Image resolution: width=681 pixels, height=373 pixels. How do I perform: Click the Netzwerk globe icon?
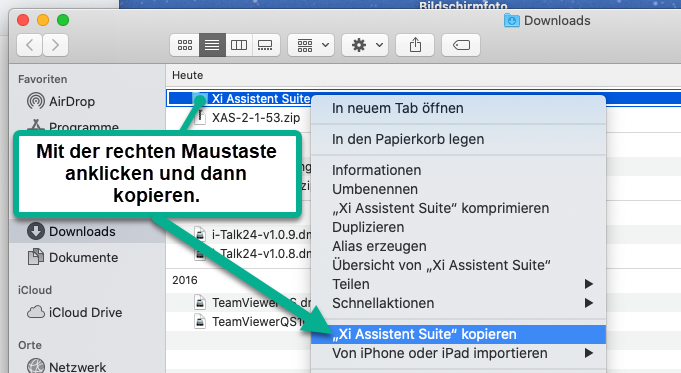(x=36, y=366)
